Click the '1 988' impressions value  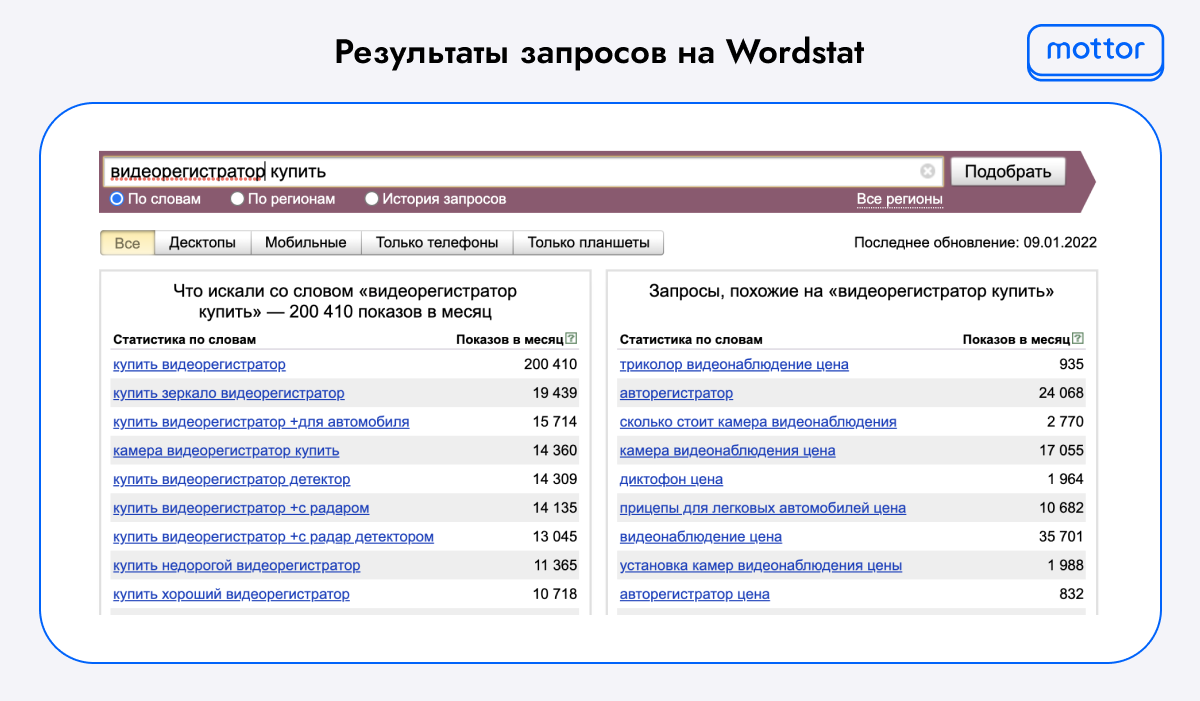pos(1065,566)
